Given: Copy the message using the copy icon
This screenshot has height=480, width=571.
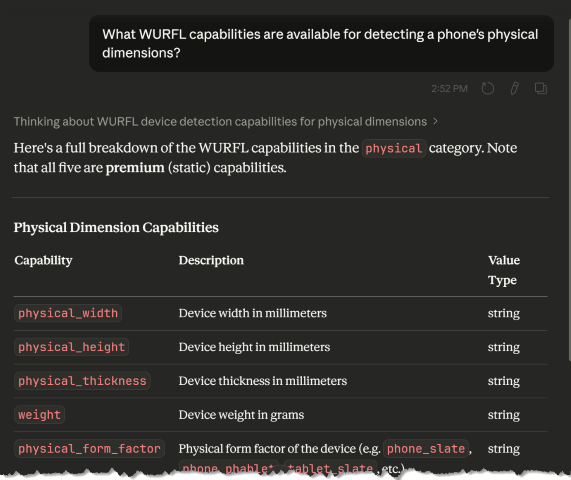Looking at the screenshot, I should click(541, 88).
